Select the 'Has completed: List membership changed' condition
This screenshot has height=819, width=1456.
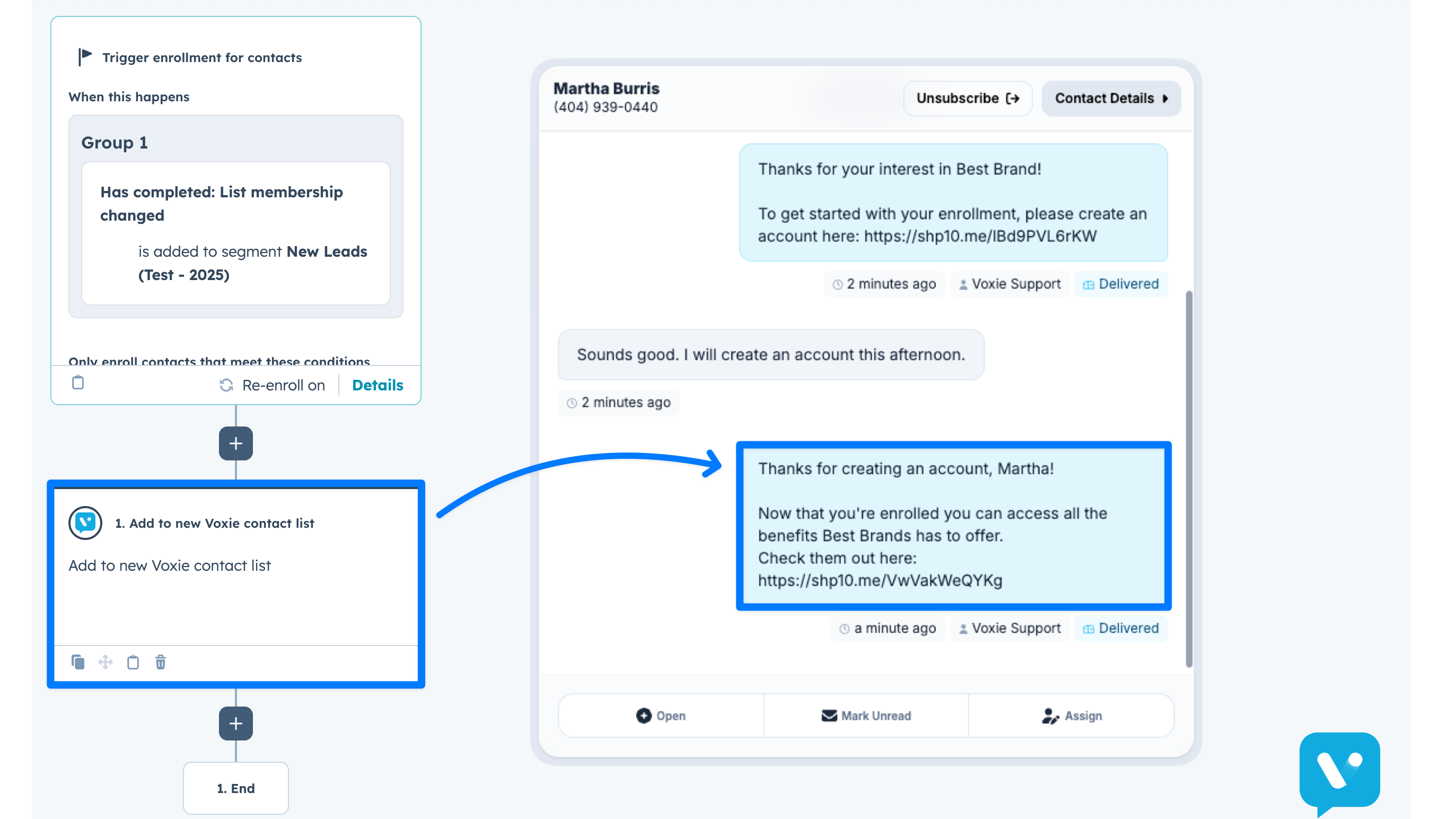236,233
